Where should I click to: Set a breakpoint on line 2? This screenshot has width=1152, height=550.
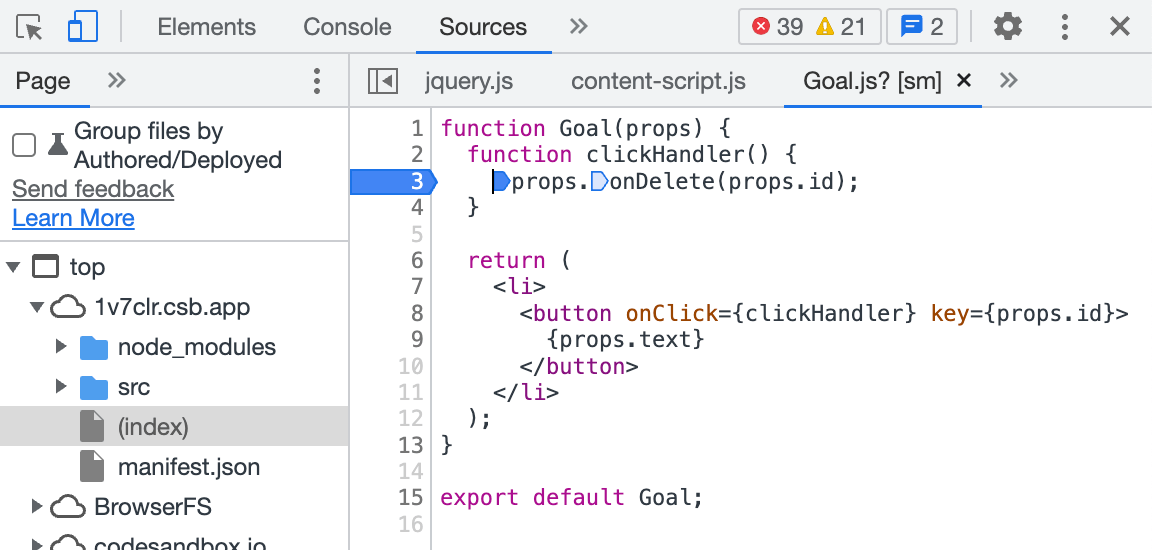tap(417, 155)
